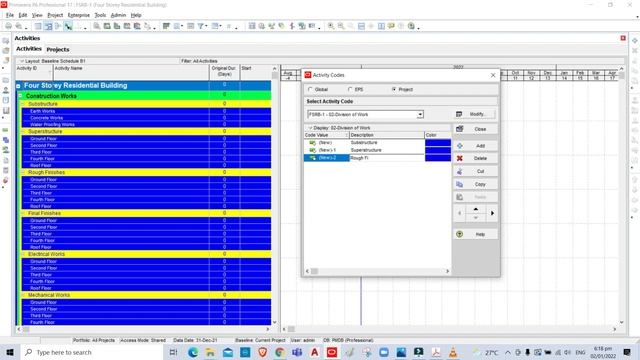Click the Close button icon in dialog
640x360 pixels.
(460, 129)
